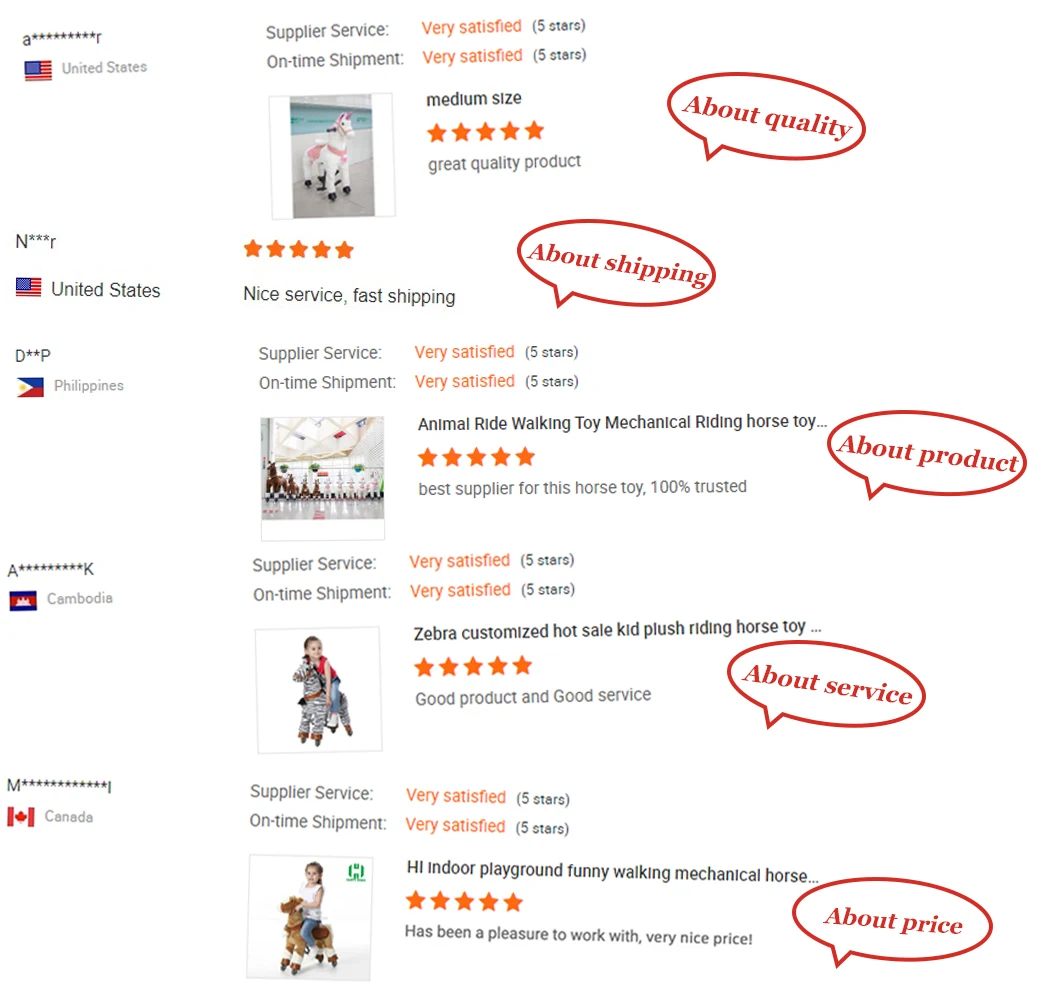Open the 'Zebra customized hot sale kid' product link

pos(617,630)
